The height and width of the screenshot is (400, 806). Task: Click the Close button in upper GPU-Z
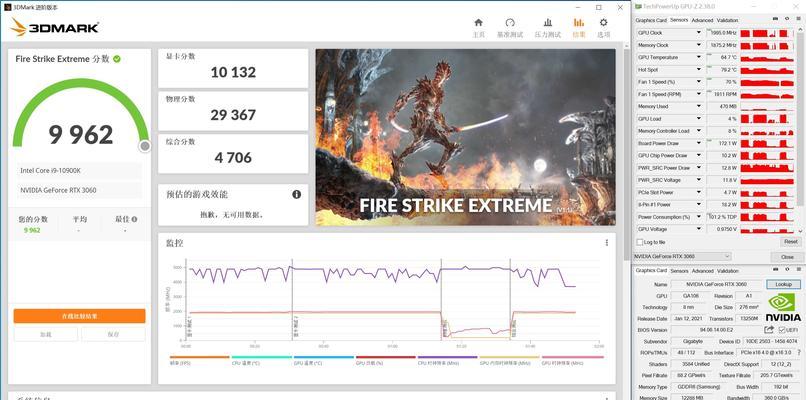pyautogui.click(x=786, y=257)
